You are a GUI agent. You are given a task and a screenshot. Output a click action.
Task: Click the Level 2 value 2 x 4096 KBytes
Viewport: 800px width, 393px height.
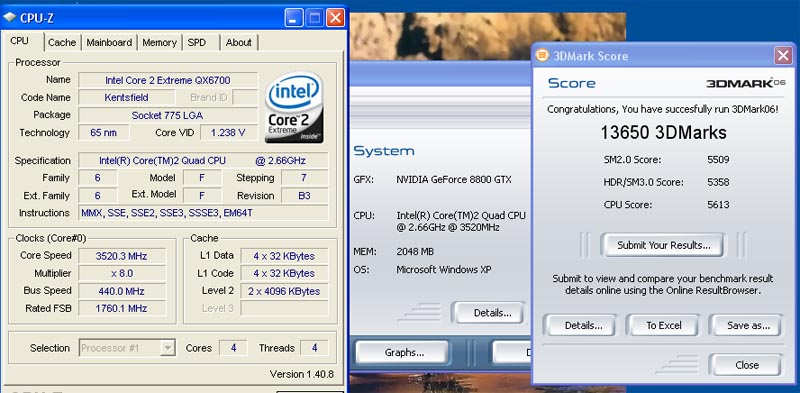click(x=284, y=291)
